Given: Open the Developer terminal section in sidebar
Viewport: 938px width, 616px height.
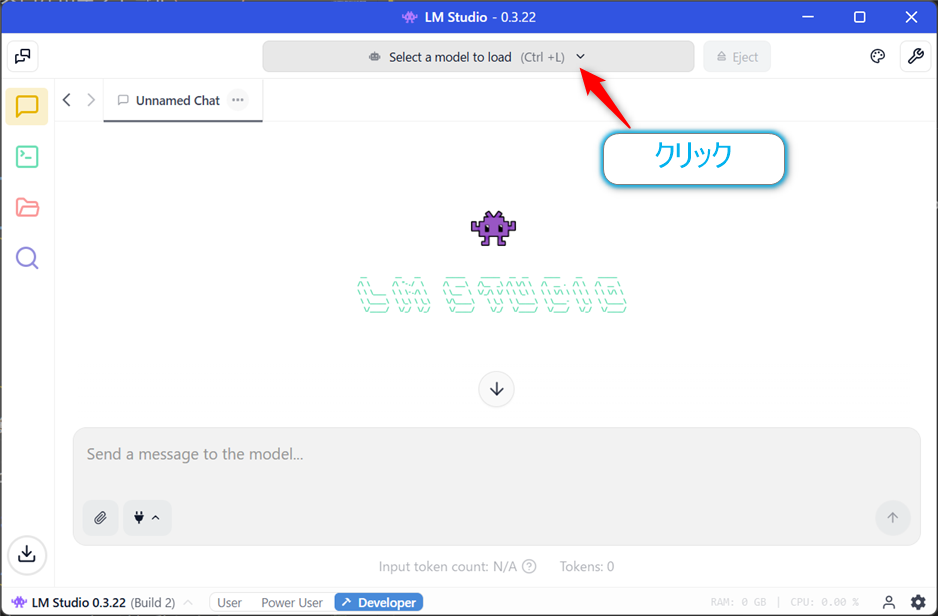Looking at the screenshot, I should 27,157.
